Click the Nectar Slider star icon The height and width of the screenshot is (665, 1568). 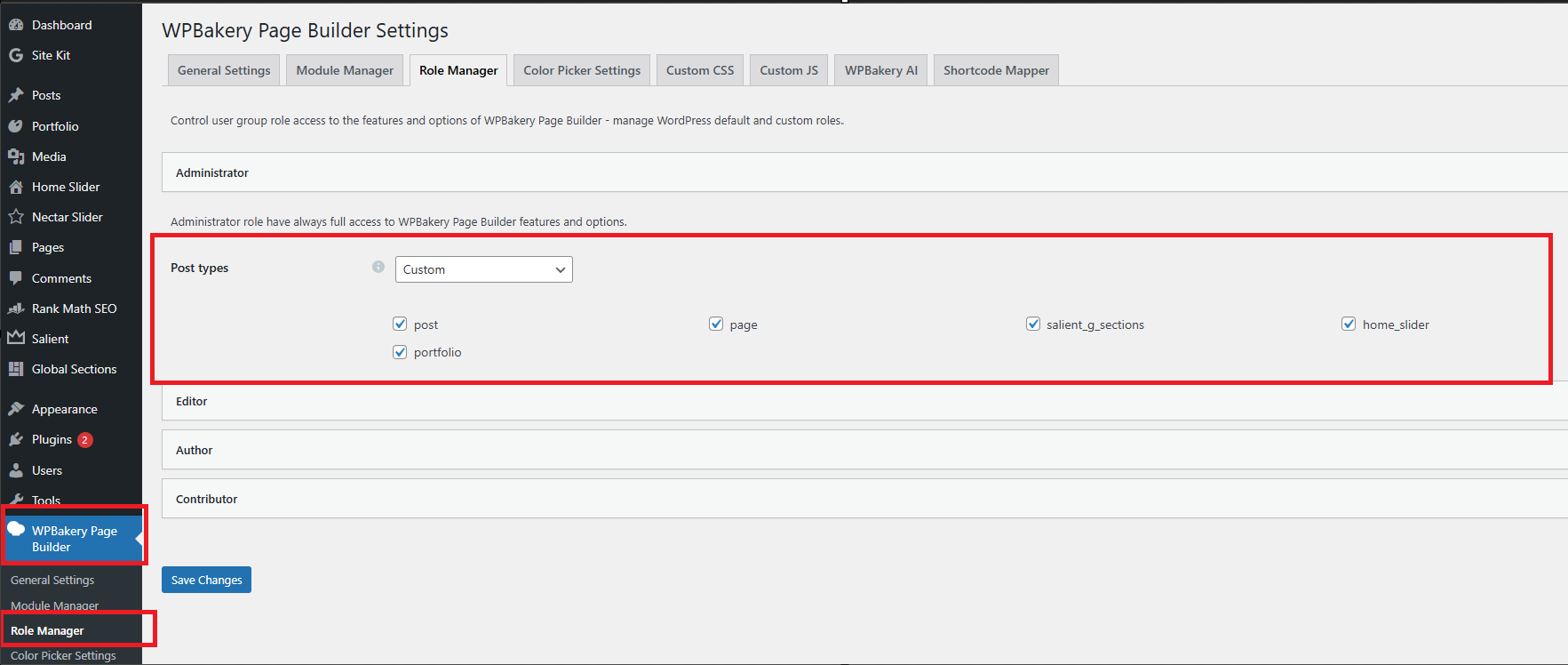pos(16,217)
